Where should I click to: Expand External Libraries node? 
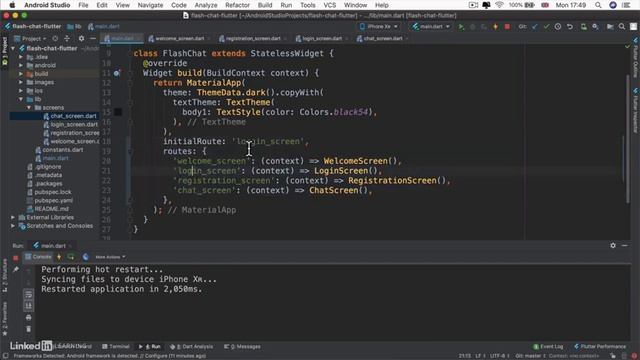[13, 218]
